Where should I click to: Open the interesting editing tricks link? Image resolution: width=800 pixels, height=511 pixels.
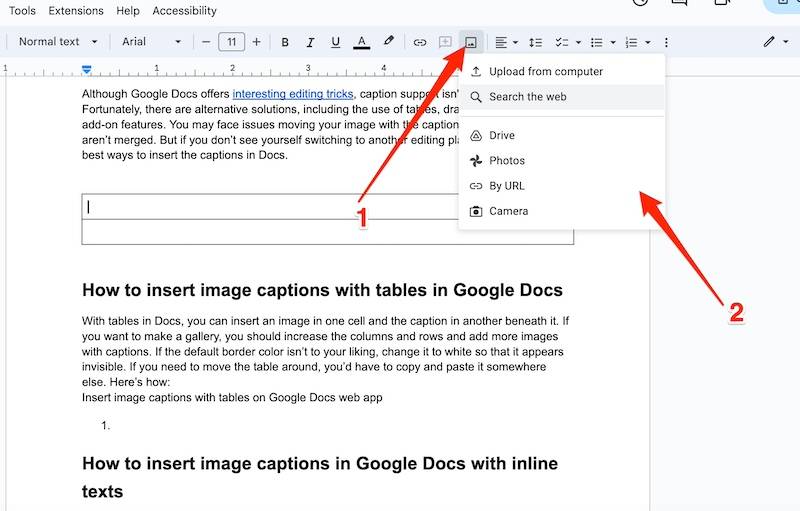click(x=292, y=94)
